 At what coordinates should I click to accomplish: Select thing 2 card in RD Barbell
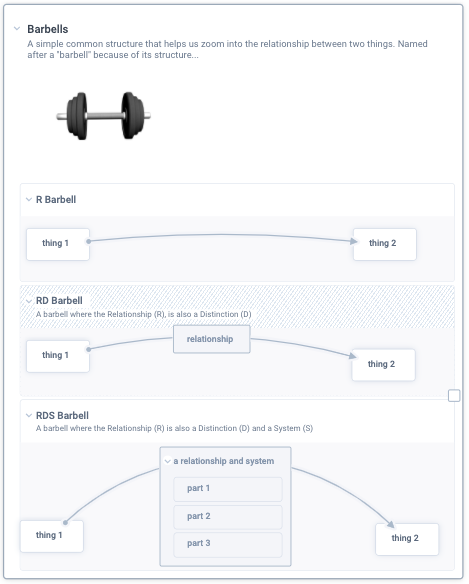[x=383, y=365]
